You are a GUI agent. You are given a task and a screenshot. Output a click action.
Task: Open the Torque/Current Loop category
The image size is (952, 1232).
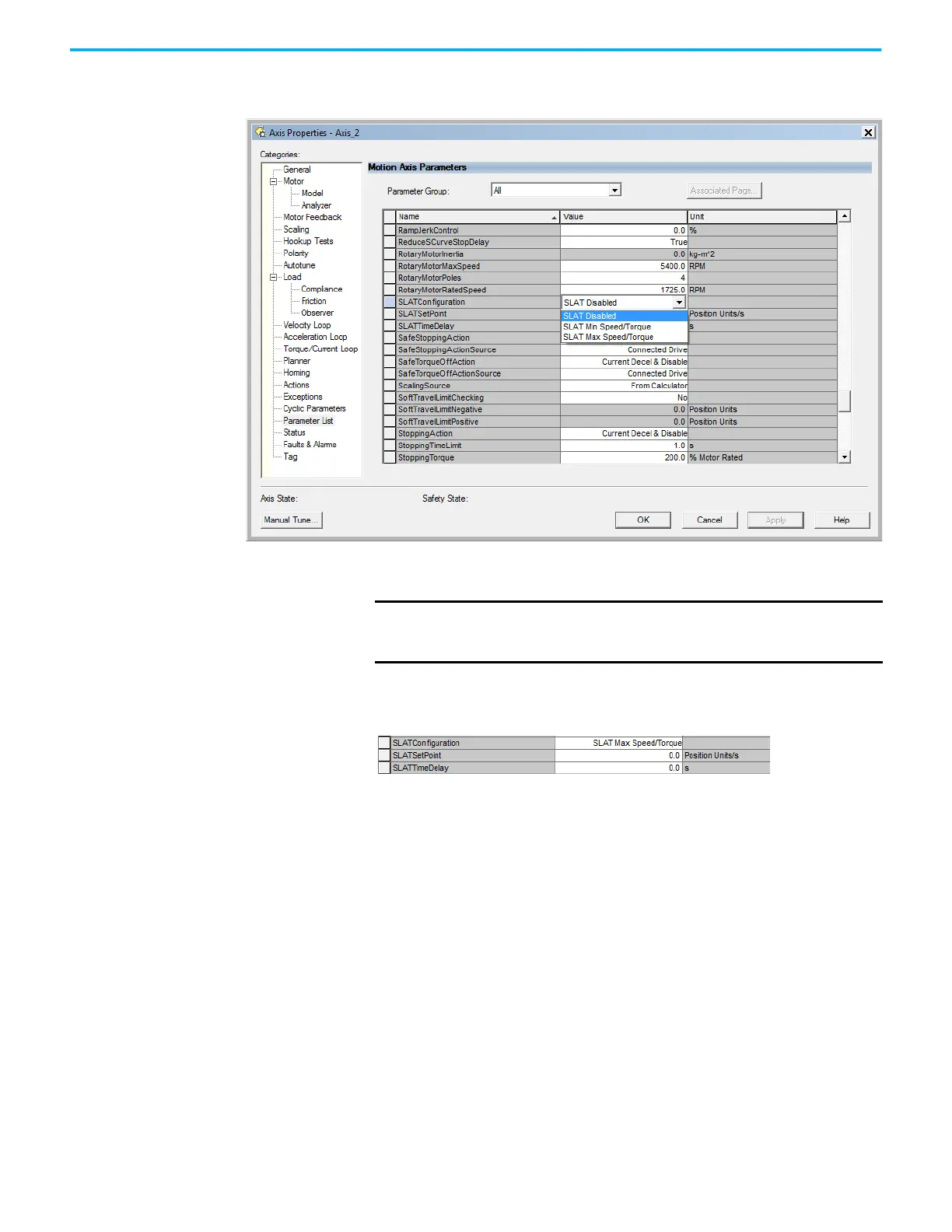click(x=320, y=349)
